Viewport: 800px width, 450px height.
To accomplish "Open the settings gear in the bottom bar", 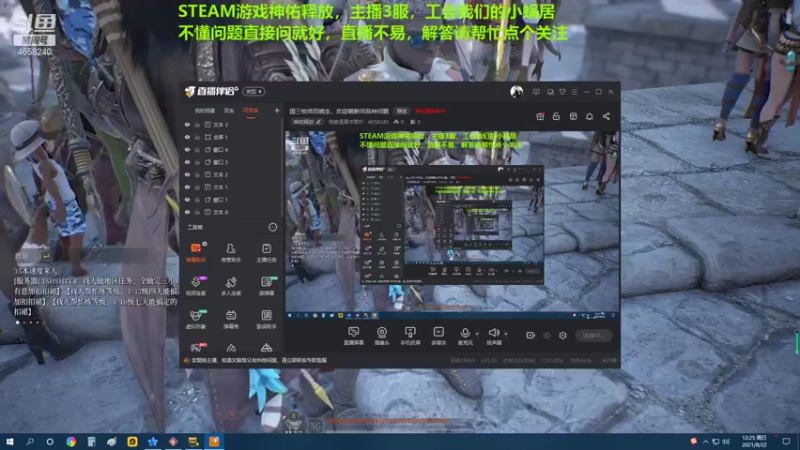I will [x=563, y=335].
